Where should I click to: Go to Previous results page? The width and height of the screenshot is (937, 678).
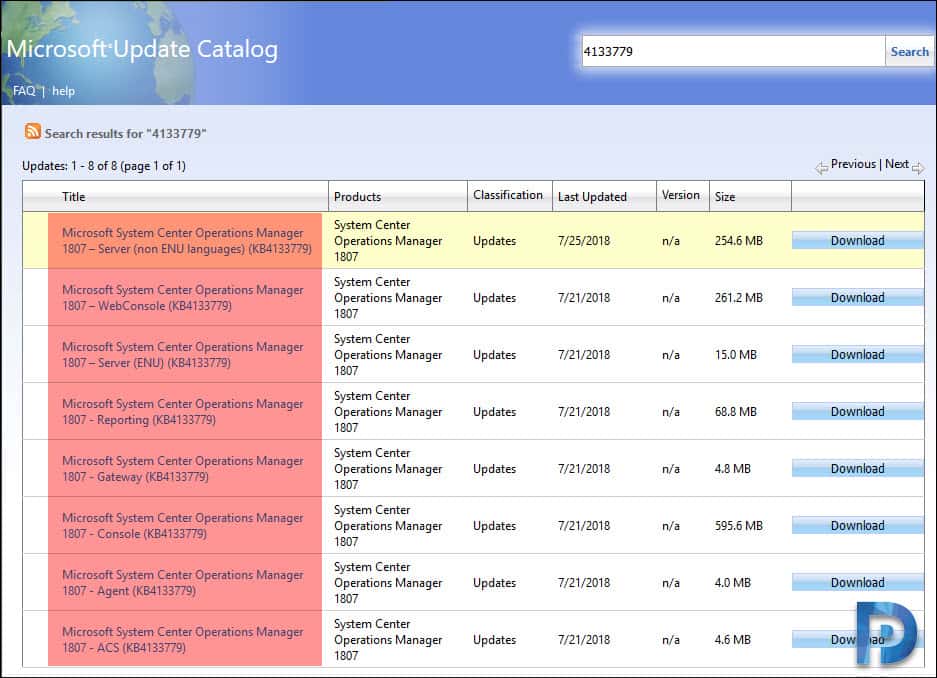coord(853,164)
